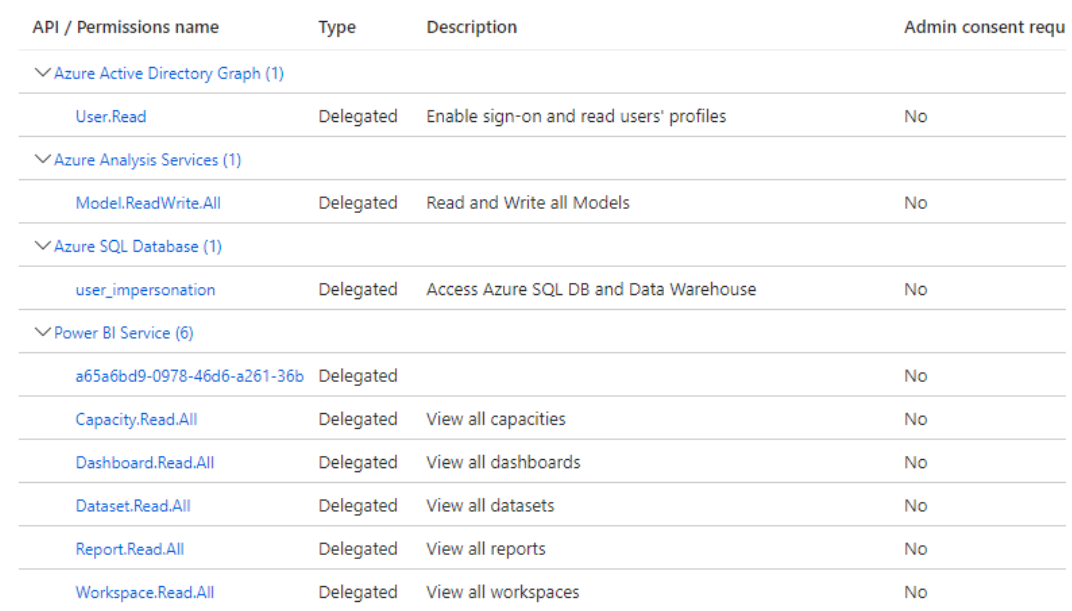Select the Delegated type cell in the User.Read row
1072x611 pixels.
point(358,116)
